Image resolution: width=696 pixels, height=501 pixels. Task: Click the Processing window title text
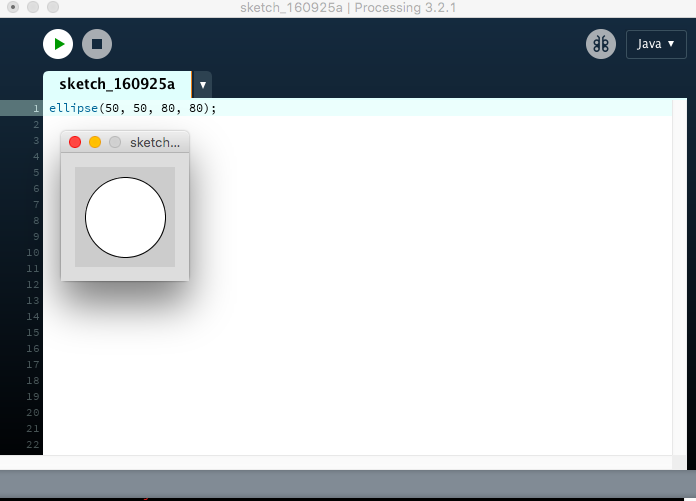pos(348,8)
